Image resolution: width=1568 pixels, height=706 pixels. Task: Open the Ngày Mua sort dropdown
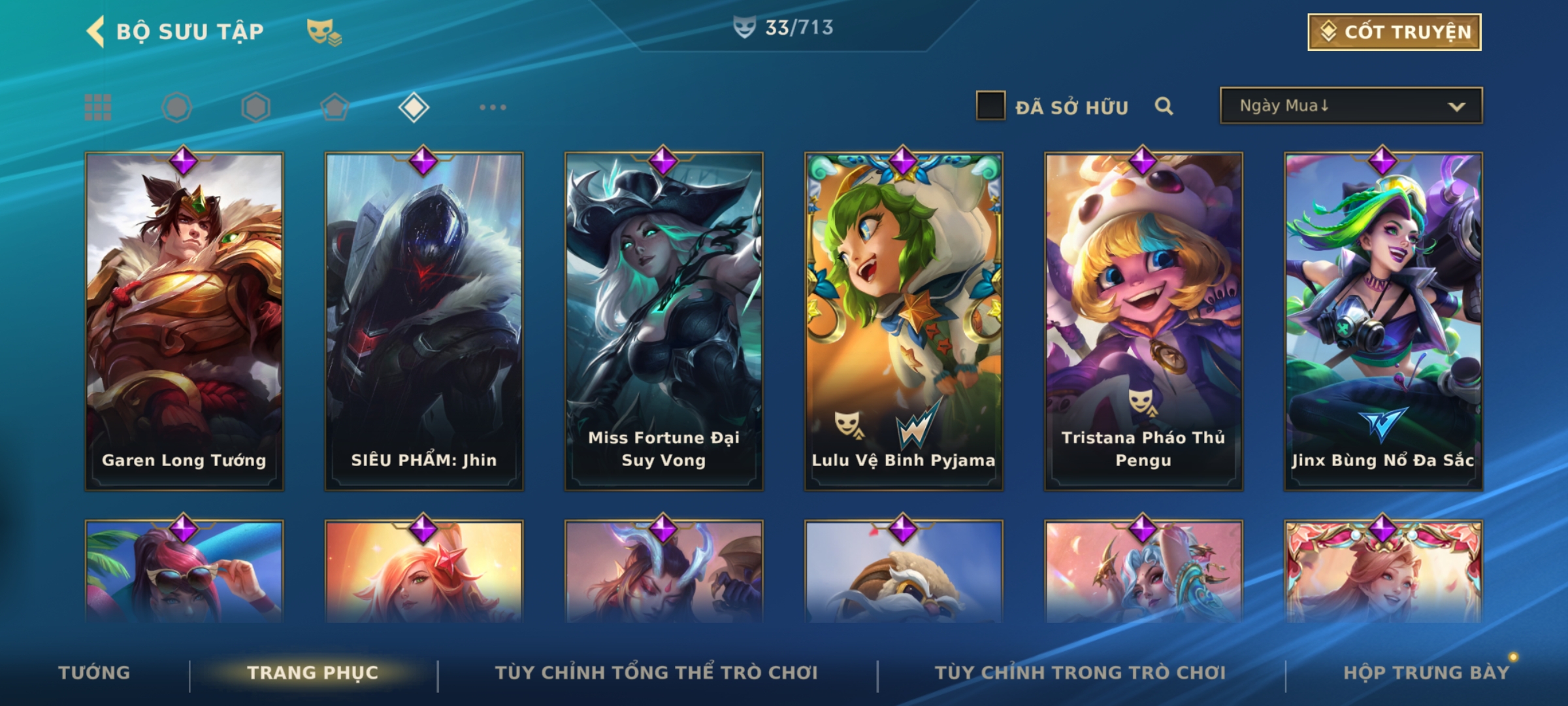[x=1351, y=106]
